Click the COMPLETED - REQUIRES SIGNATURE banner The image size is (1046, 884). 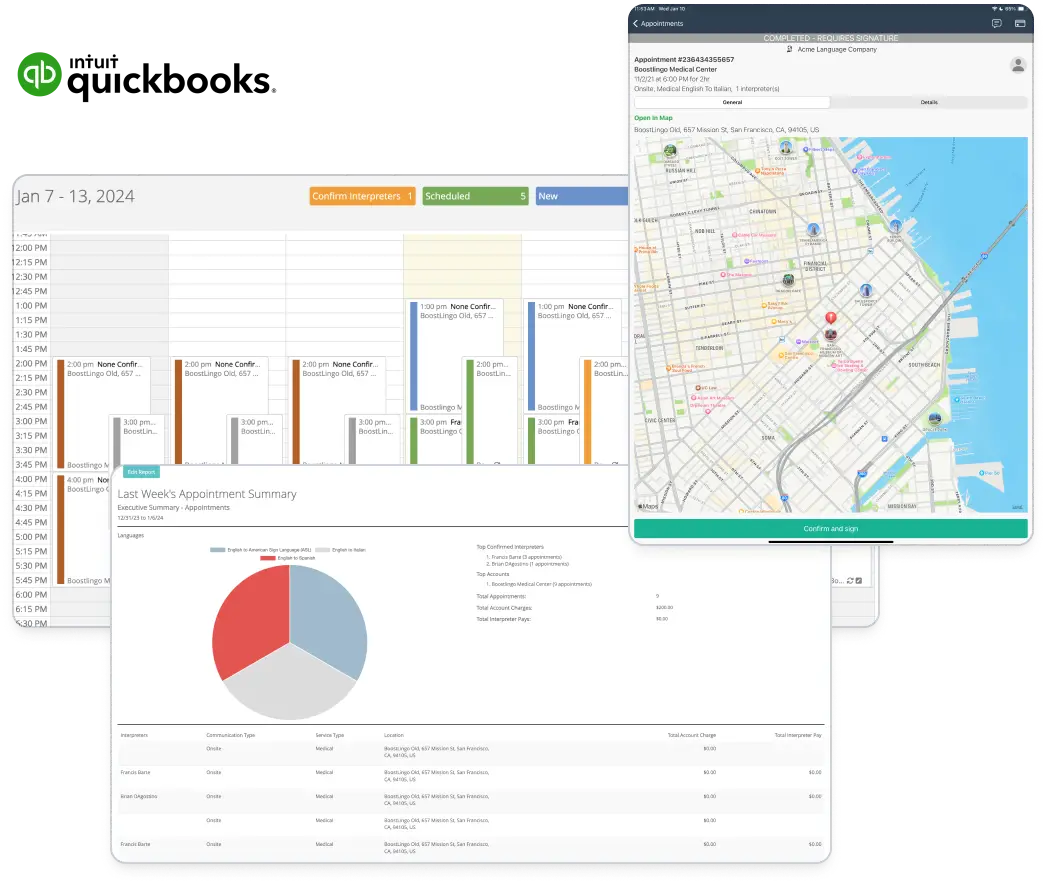tap(831, 39)
